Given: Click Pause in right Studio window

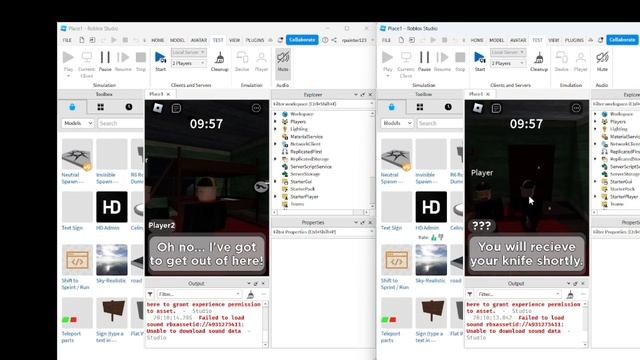Looking at the screenshot, I should [424, 61].
